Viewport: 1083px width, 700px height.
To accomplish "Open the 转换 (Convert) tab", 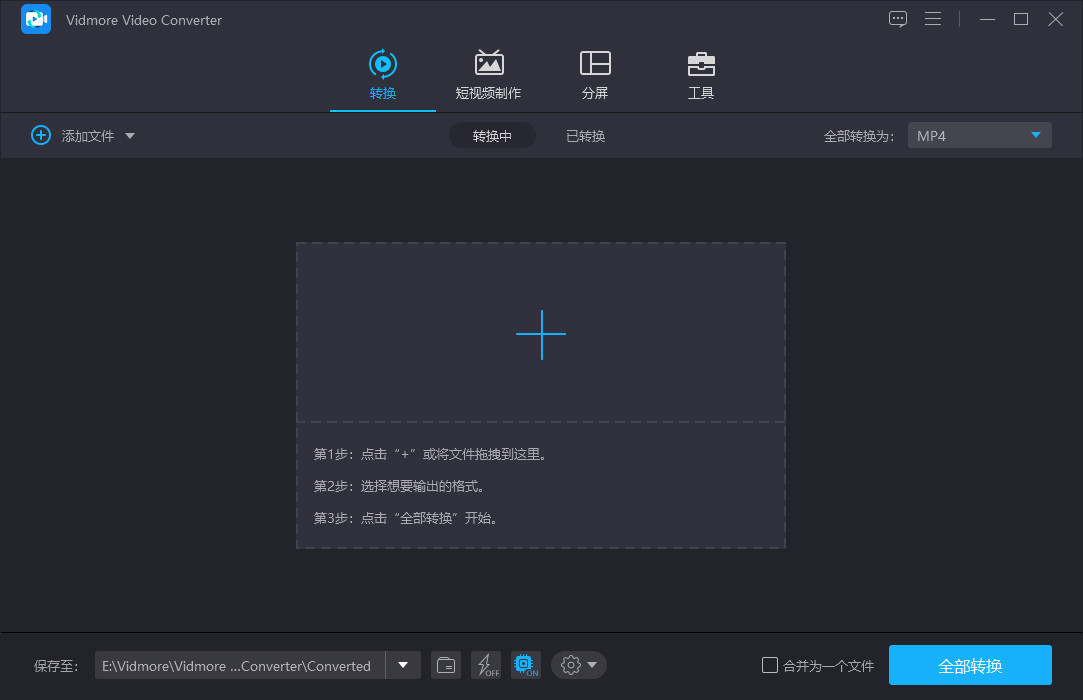I will [x=383, y=75].
